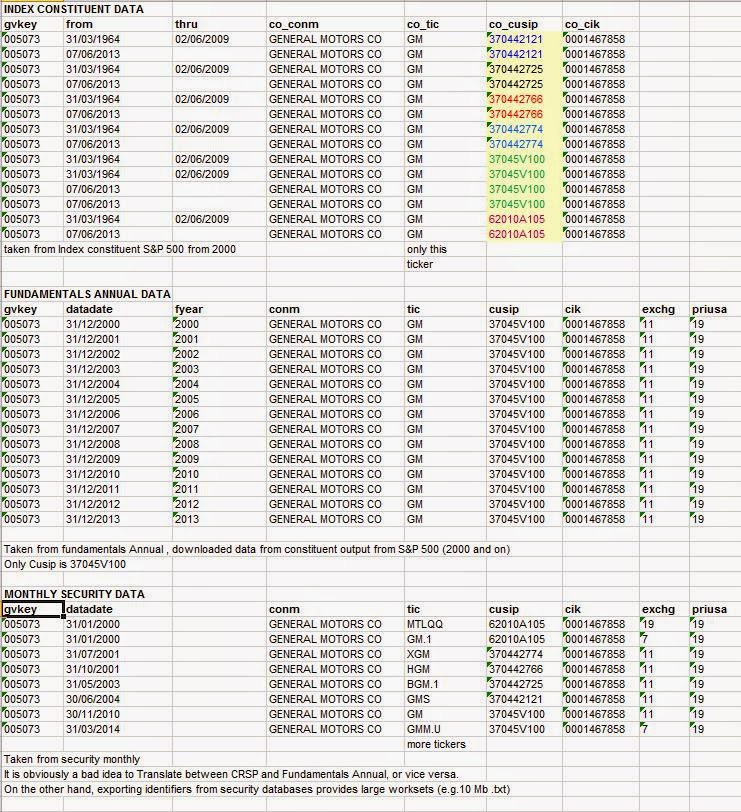Select cell with ticker MTLQQ
The width and height of the screenshot is (741, 812).
pyautogui.click(x=445, y=624)
